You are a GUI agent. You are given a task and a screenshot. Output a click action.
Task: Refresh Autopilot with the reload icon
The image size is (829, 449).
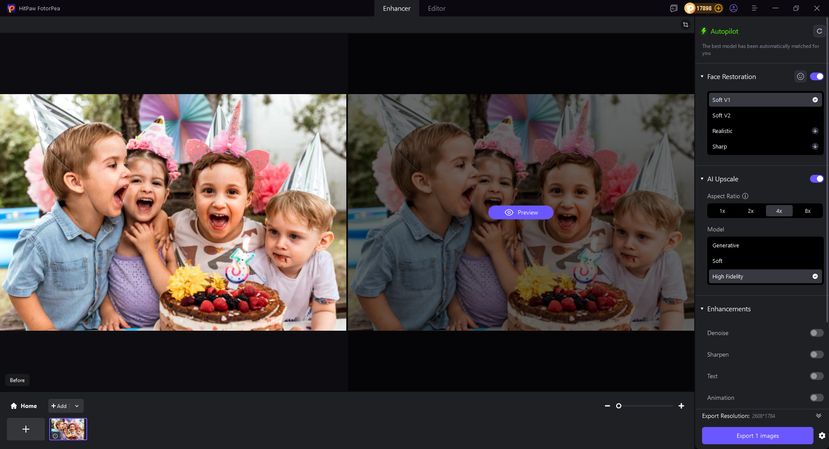tap(818, 31)
